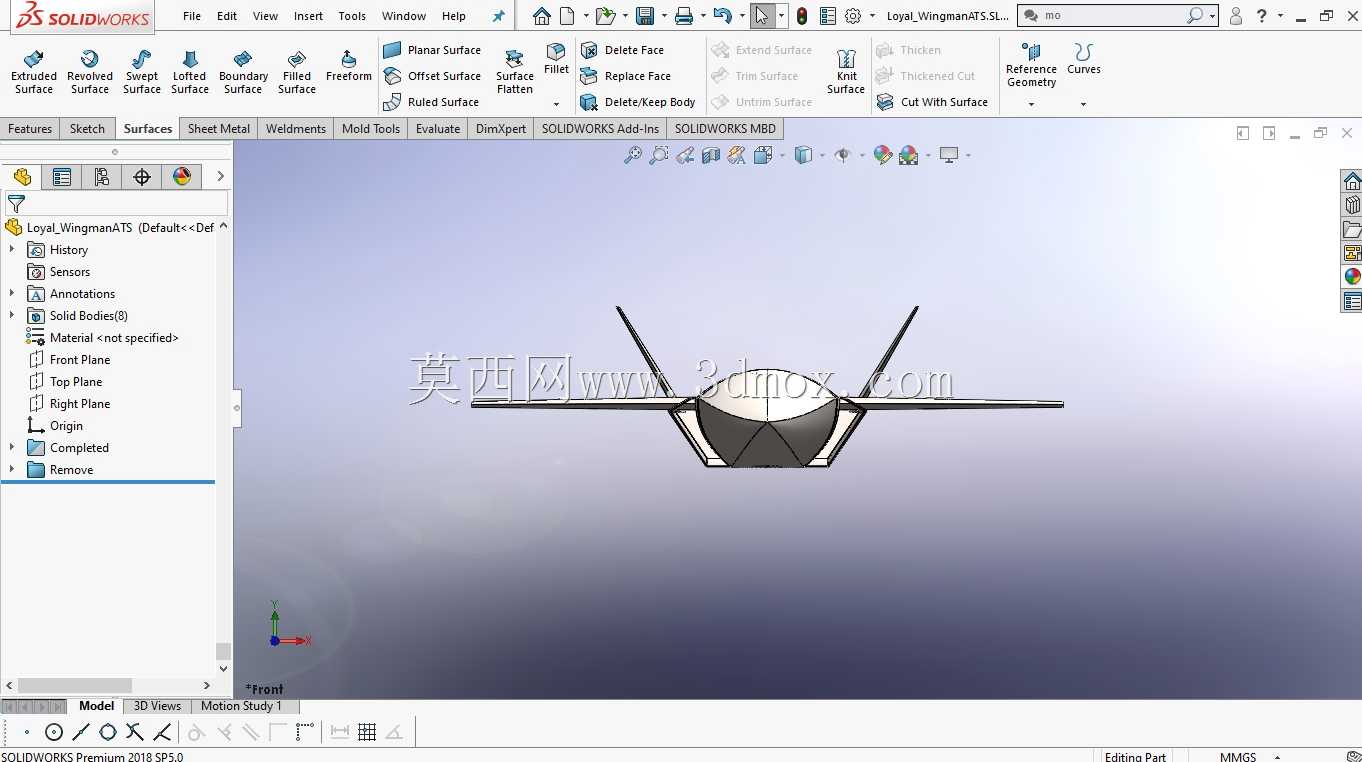Click Zoom to Fit in the view toolbar
This screenshot has height=762, width=1362.
click(633, 155)
